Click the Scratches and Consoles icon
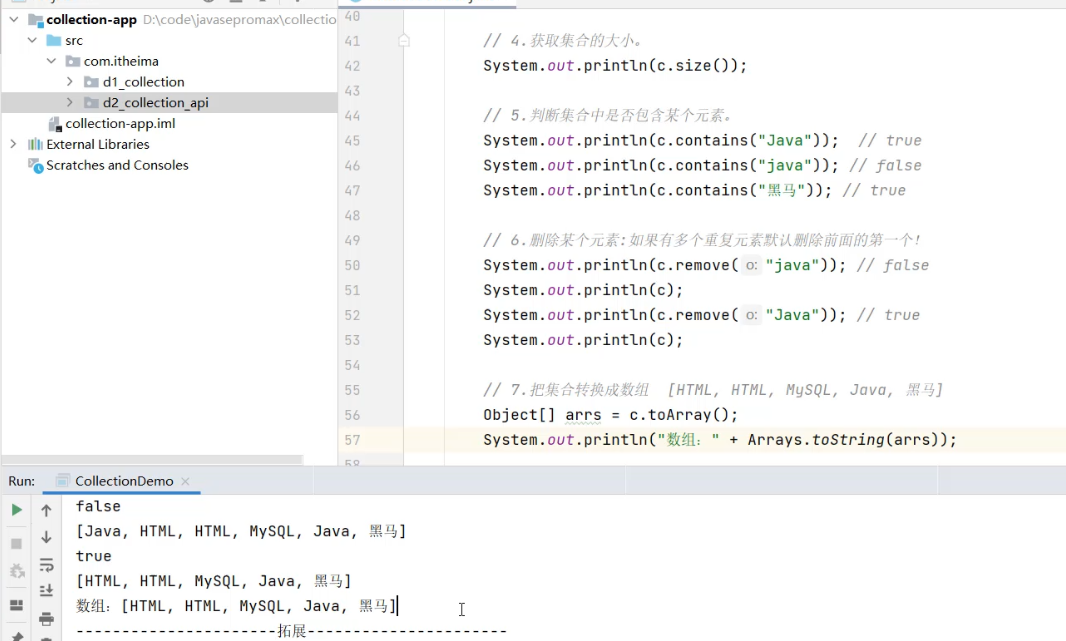The width and height of the screenshot is (1066, 641). click(35, 165)
